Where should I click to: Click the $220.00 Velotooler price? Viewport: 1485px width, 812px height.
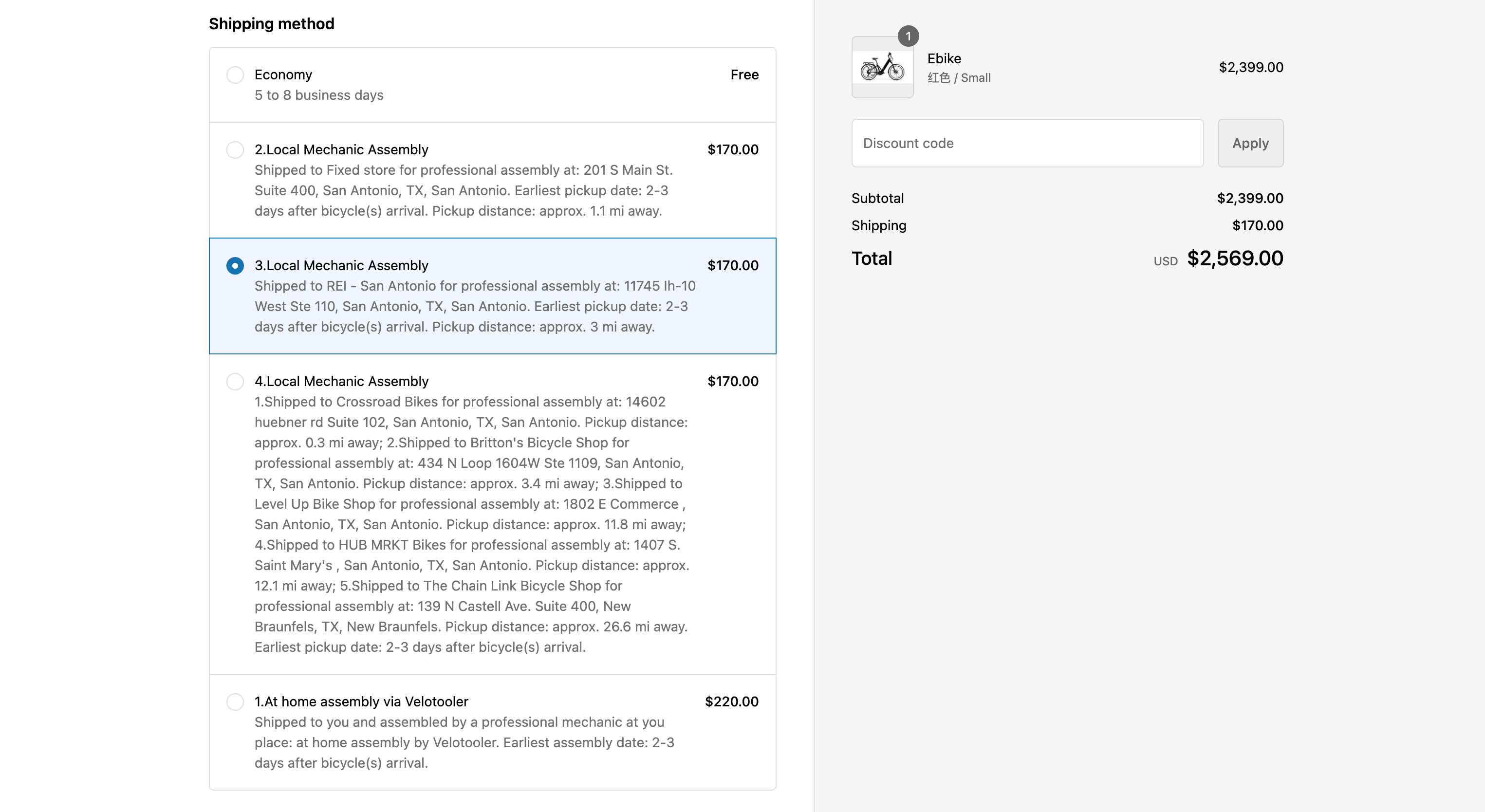click(x=731, y=702)
